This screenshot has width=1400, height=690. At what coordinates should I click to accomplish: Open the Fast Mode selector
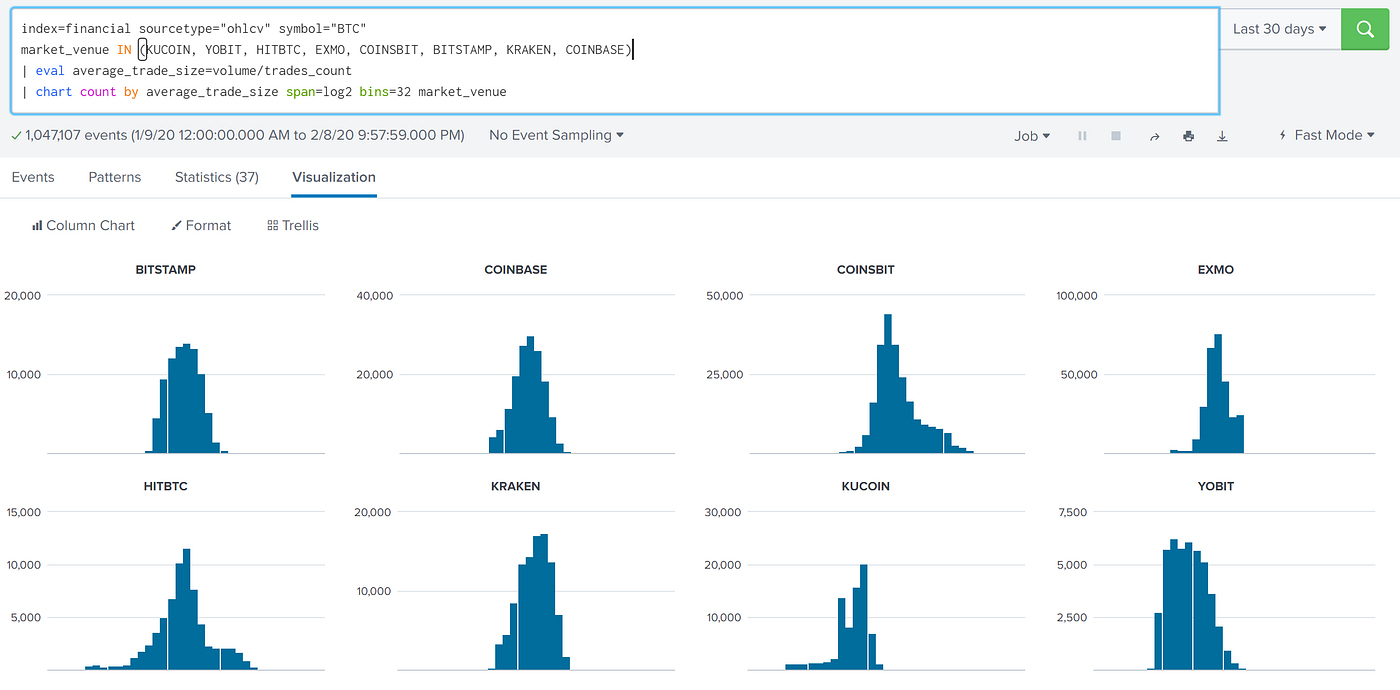tap(1327, 135)
